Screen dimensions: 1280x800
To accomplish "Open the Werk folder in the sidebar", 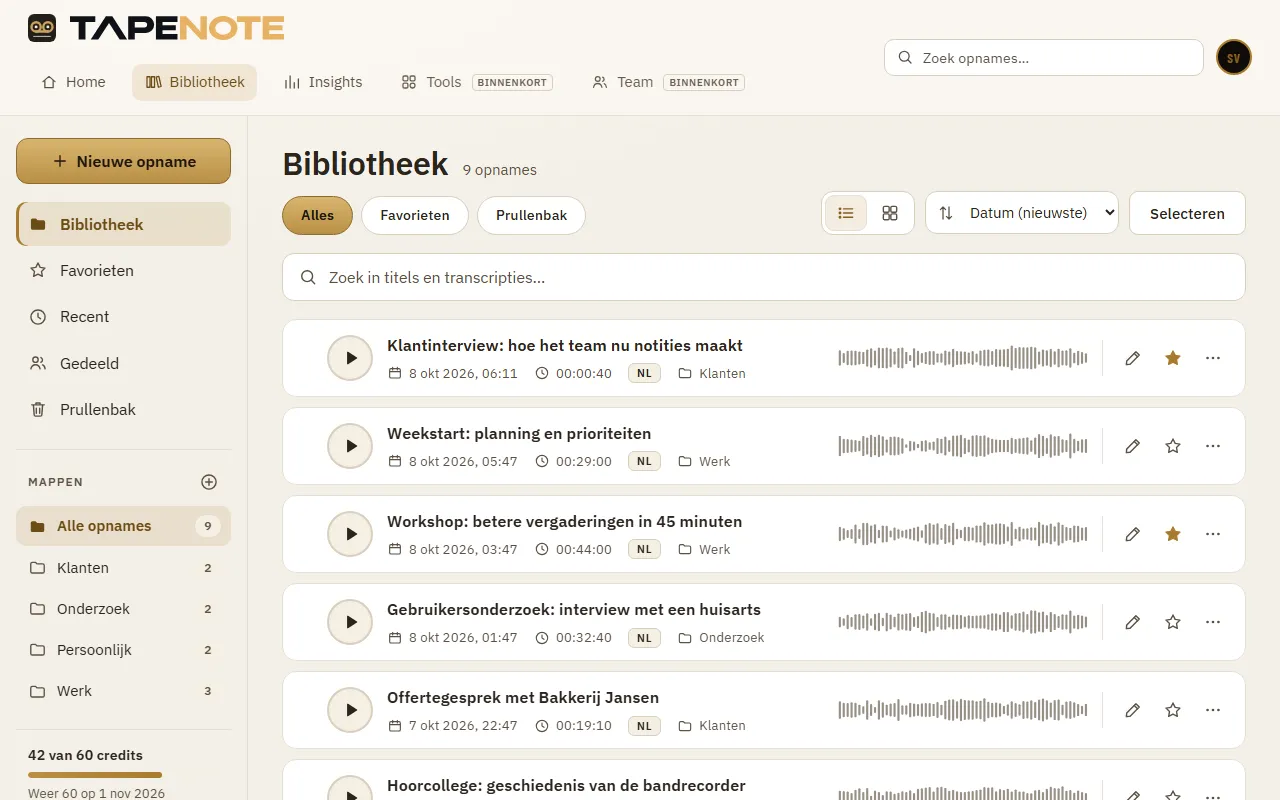I will (x=123, y=691).
